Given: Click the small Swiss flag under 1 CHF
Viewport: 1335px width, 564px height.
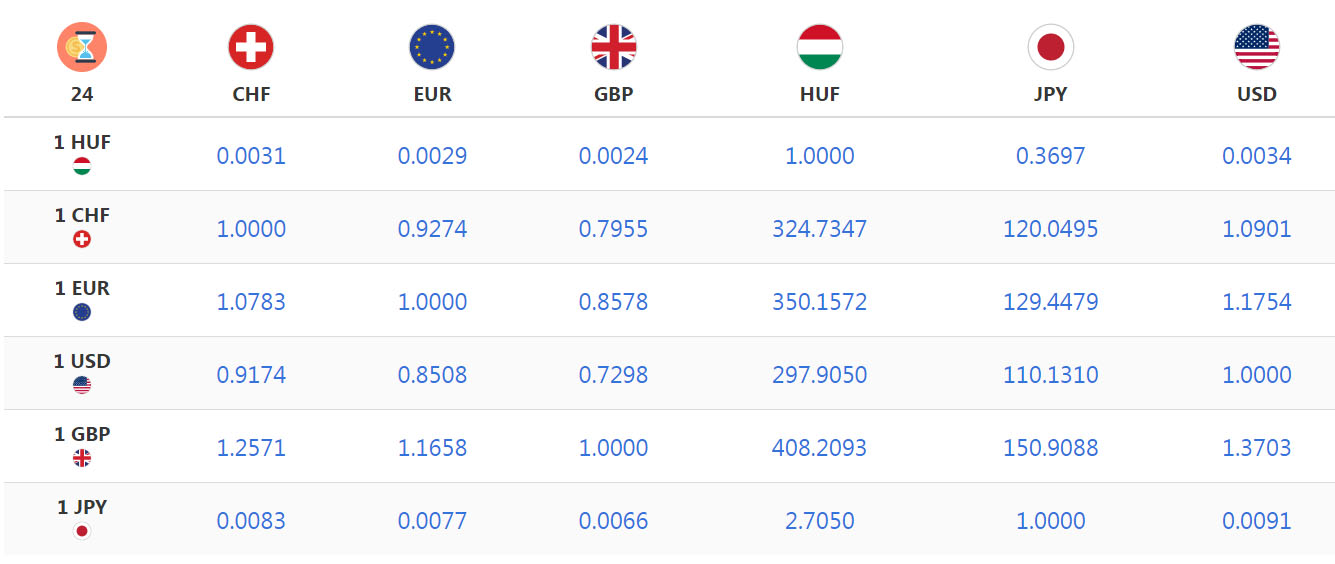Looking at the screenshot, I should pos(82,239).
